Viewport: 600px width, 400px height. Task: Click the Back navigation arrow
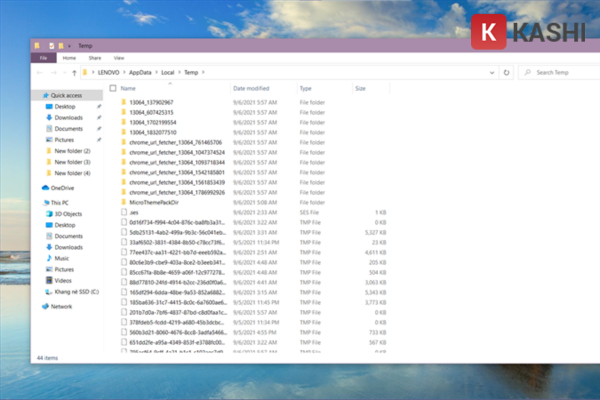tap(39, 72)
